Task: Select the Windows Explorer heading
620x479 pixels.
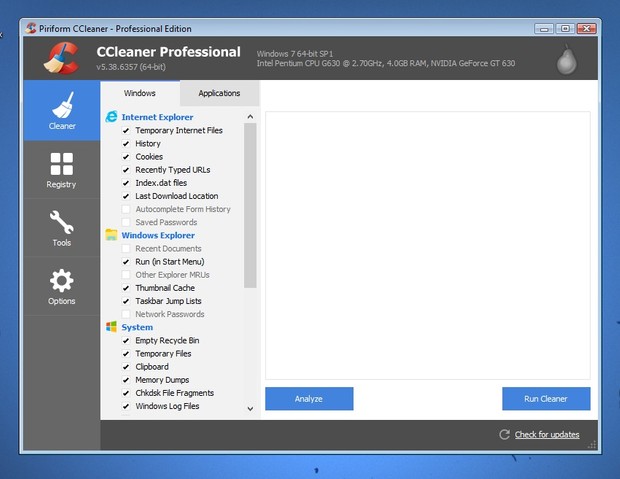Action: click(x=158, y=235)
